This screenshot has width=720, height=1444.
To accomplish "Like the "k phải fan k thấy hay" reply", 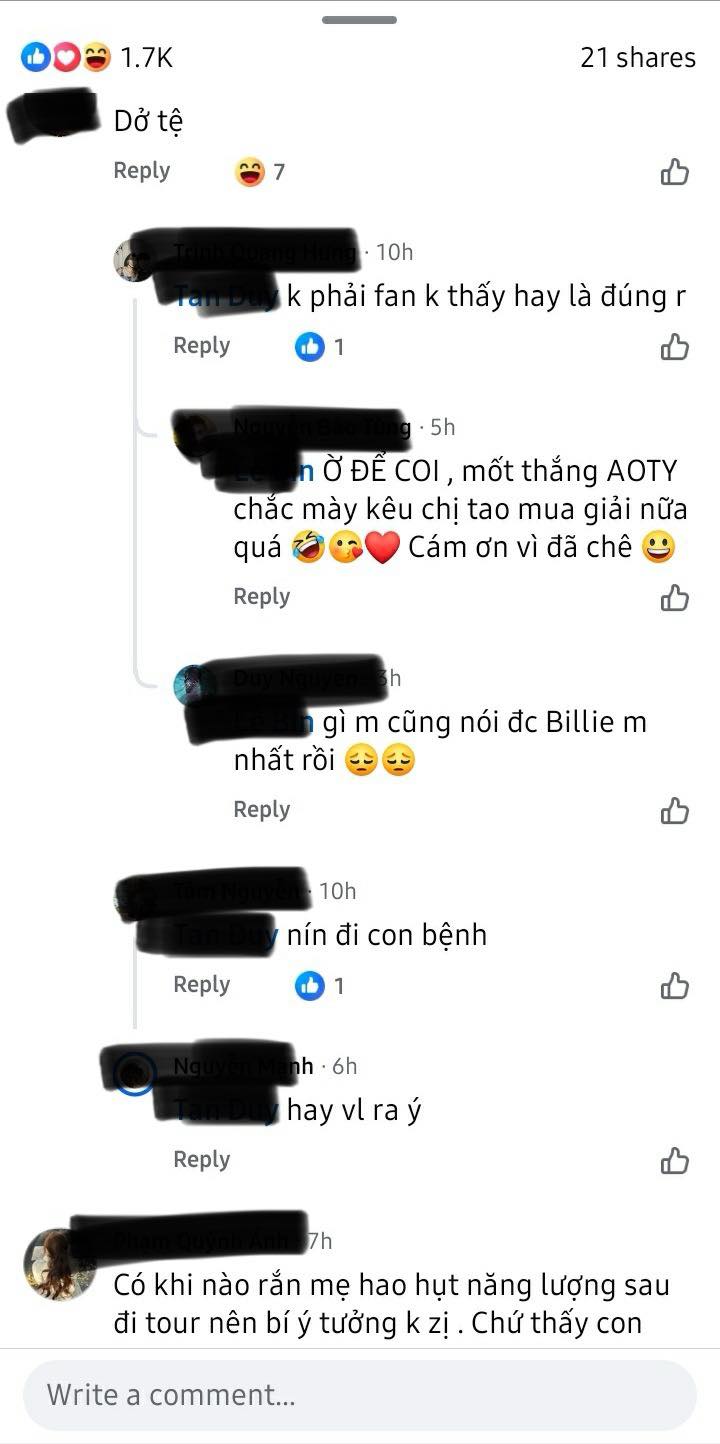I will [x=675, y=347].
